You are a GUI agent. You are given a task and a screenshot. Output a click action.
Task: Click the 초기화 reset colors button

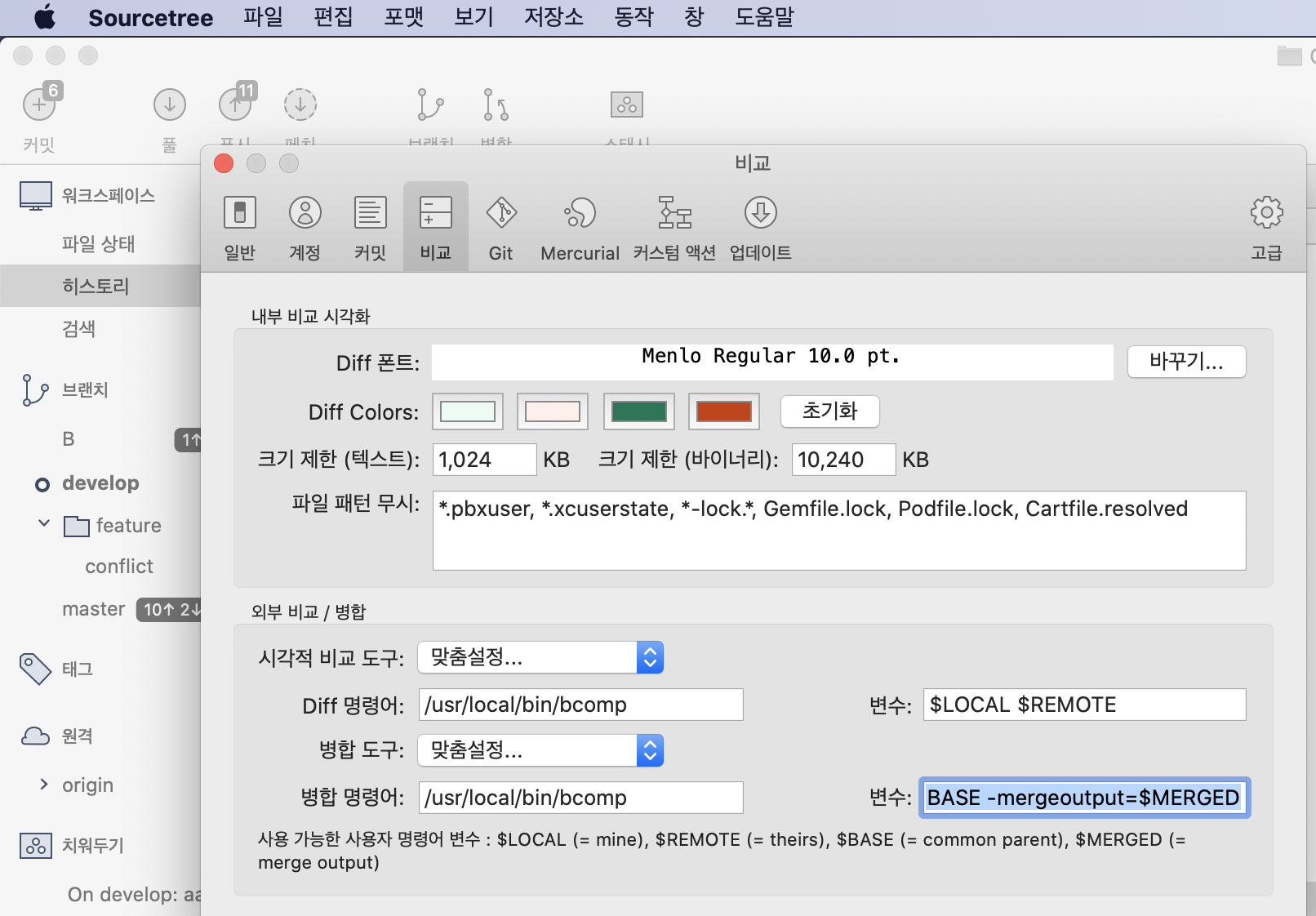point(829,411)
